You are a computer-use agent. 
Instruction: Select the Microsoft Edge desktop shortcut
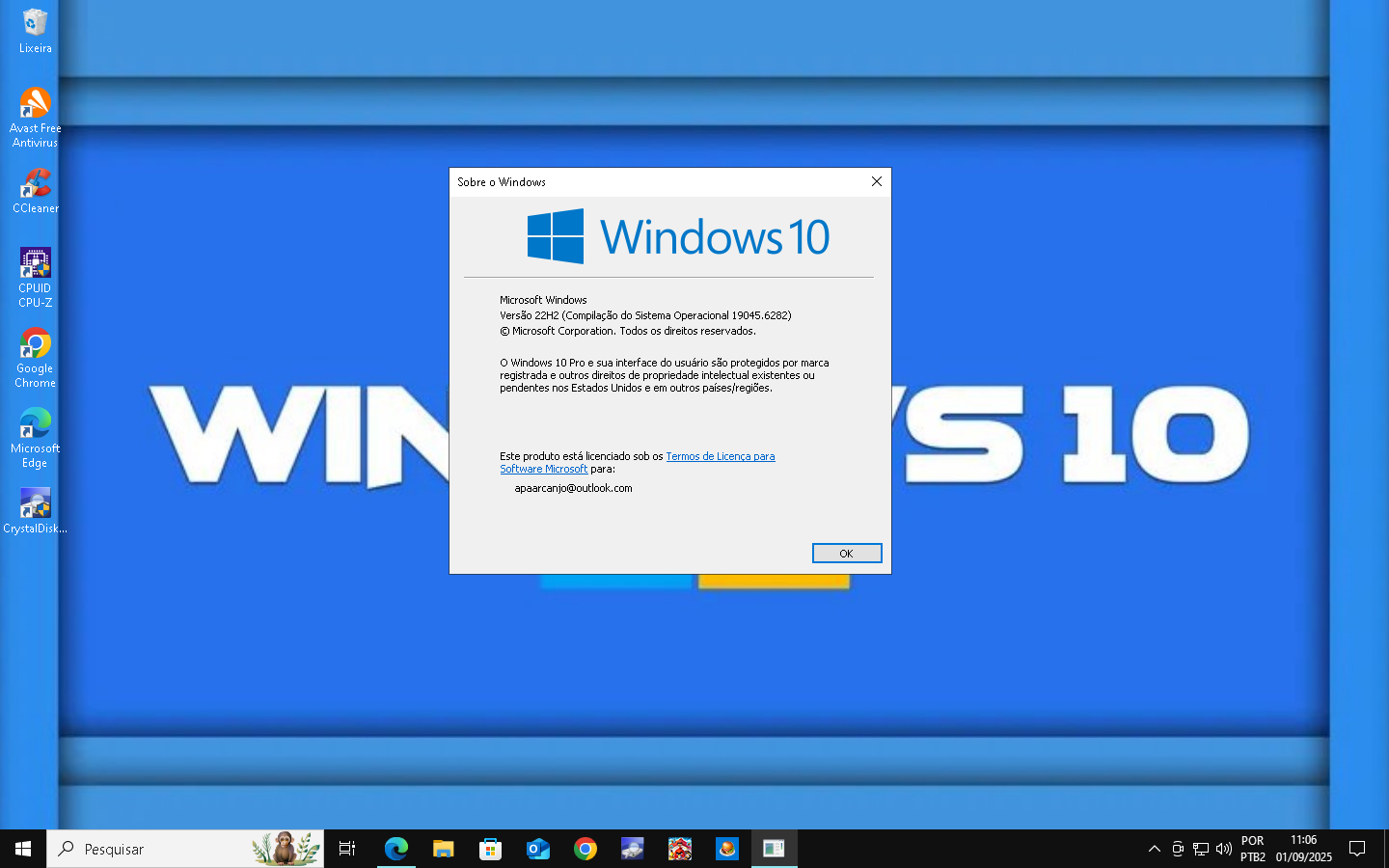tap(35, 438)
